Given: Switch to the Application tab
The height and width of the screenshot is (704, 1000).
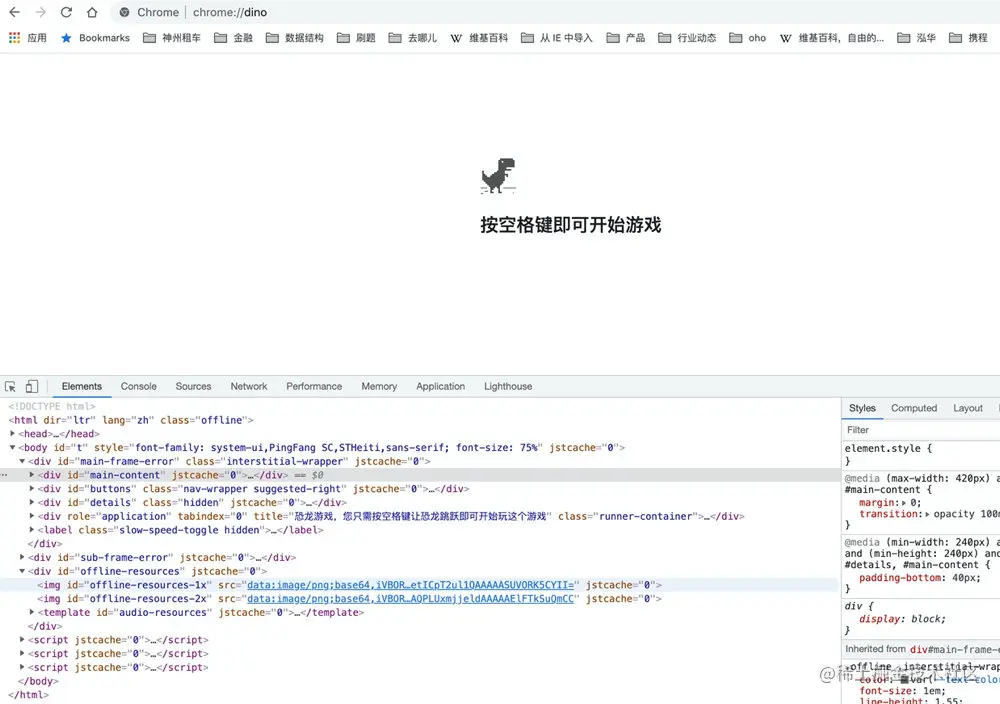Looking at the screenshot, I should point(440,386).
